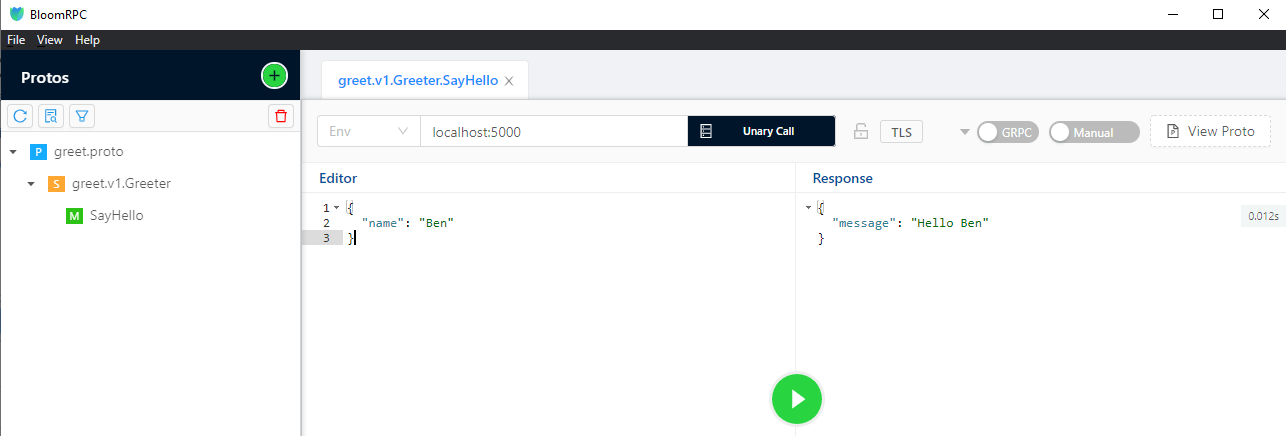Viewport: 1286px width, 436px height.
Task: Collapse the greet.v1.Greeter service node
Action: tap(31, 184)
